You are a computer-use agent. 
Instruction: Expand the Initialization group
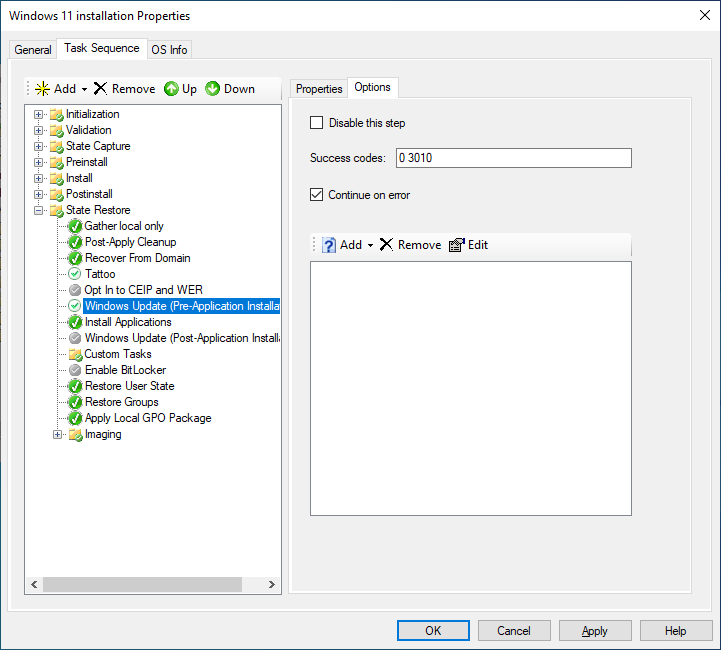[x=39, y=114]
